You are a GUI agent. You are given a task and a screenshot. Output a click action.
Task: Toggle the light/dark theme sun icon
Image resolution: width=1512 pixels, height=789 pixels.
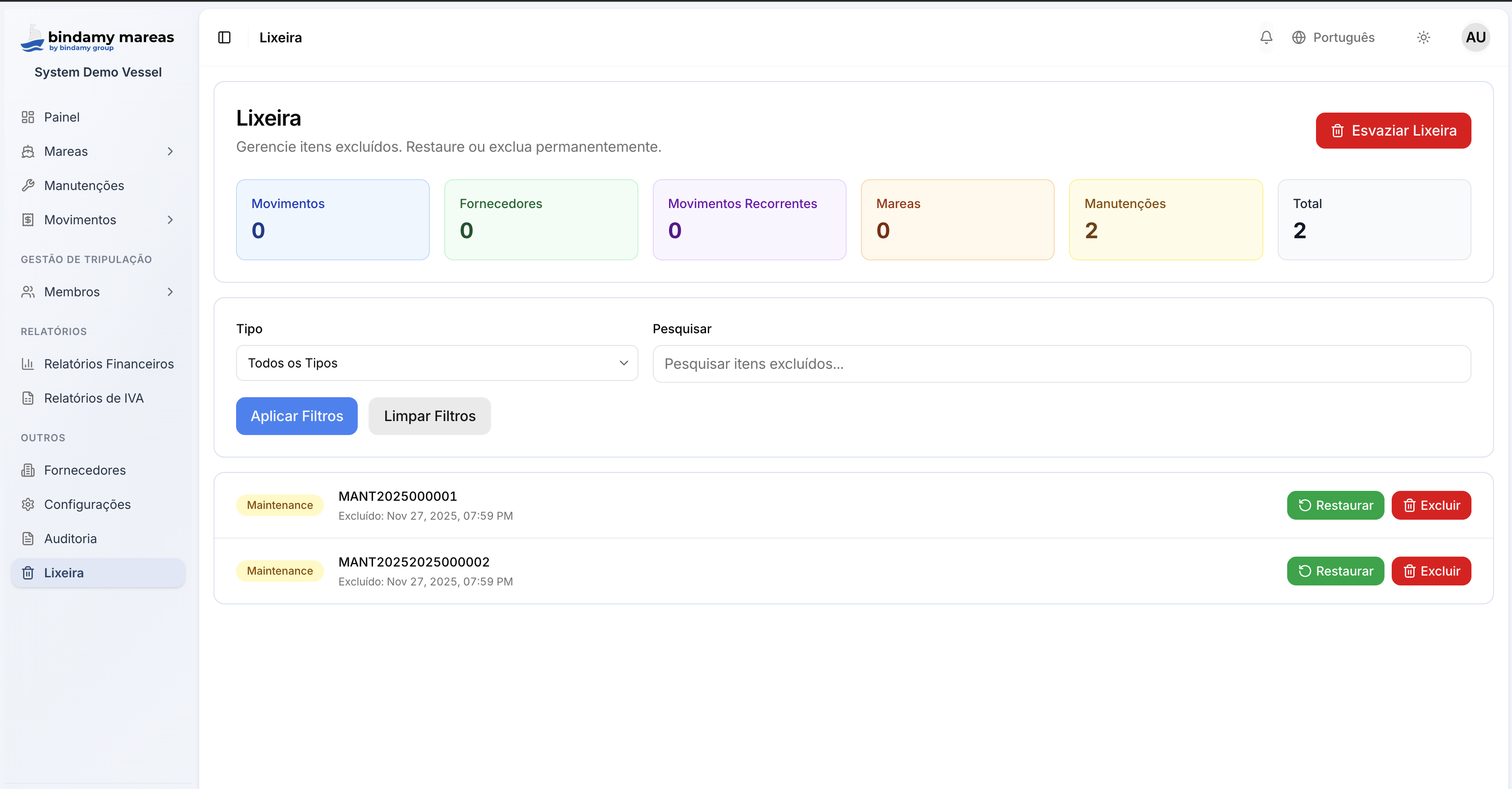pos(1423,37)
